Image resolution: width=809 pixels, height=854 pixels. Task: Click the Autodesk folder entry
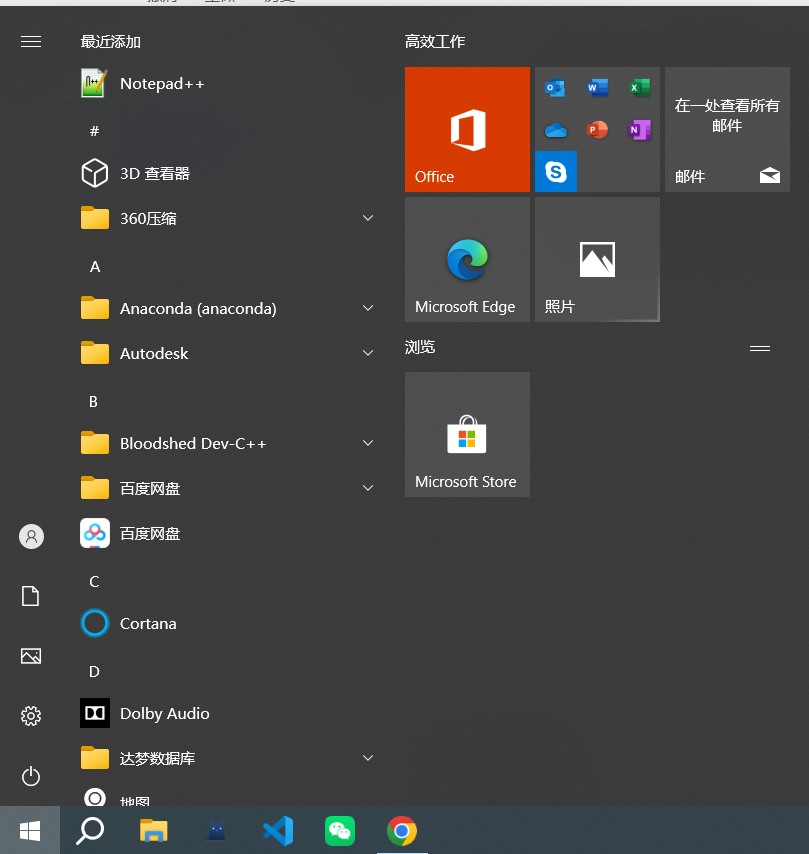click(x=227, y=353)
